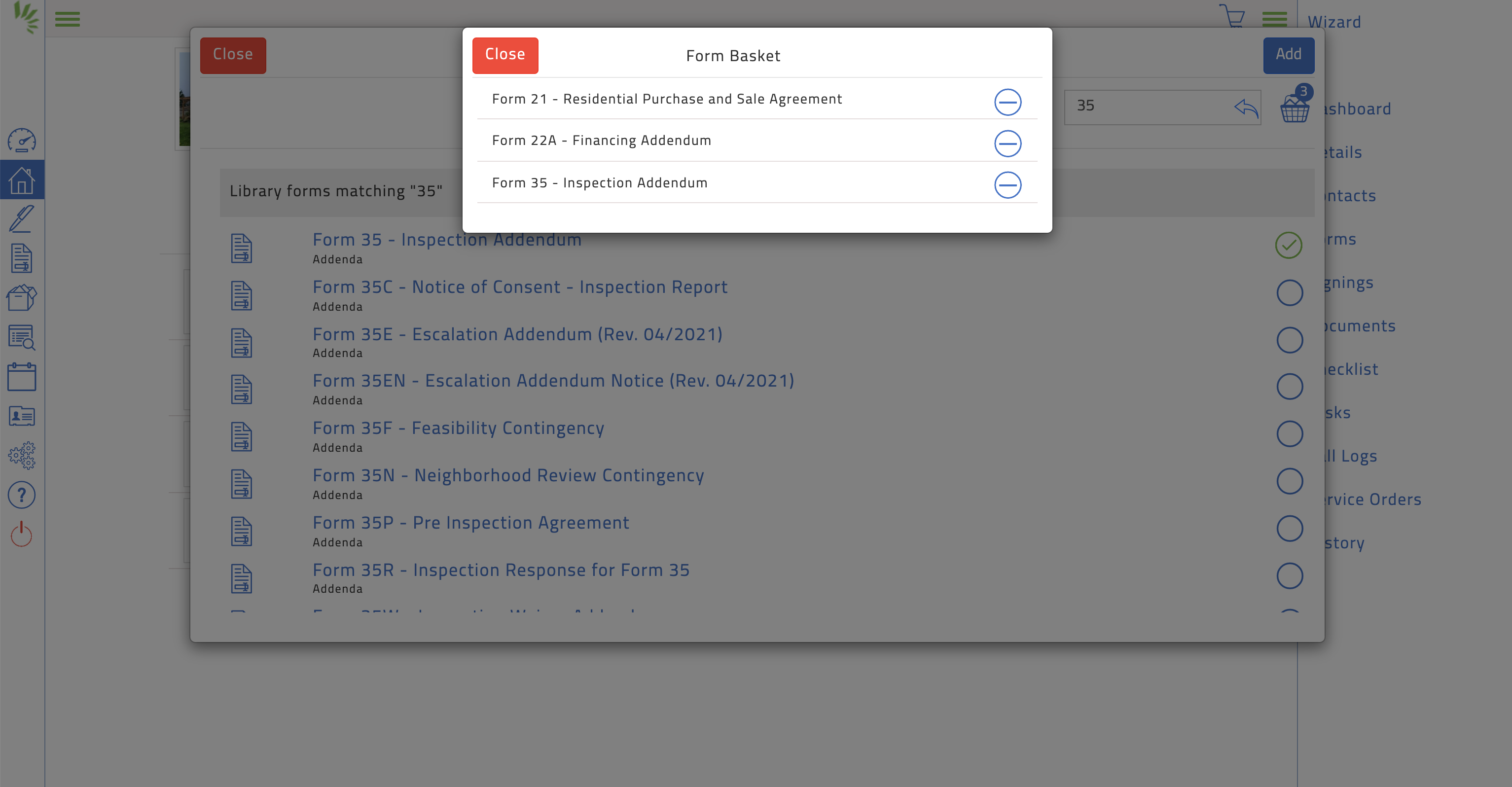
Task: Close the Form Basket popup
Action: pyautogui.click(x=505, y=55)
